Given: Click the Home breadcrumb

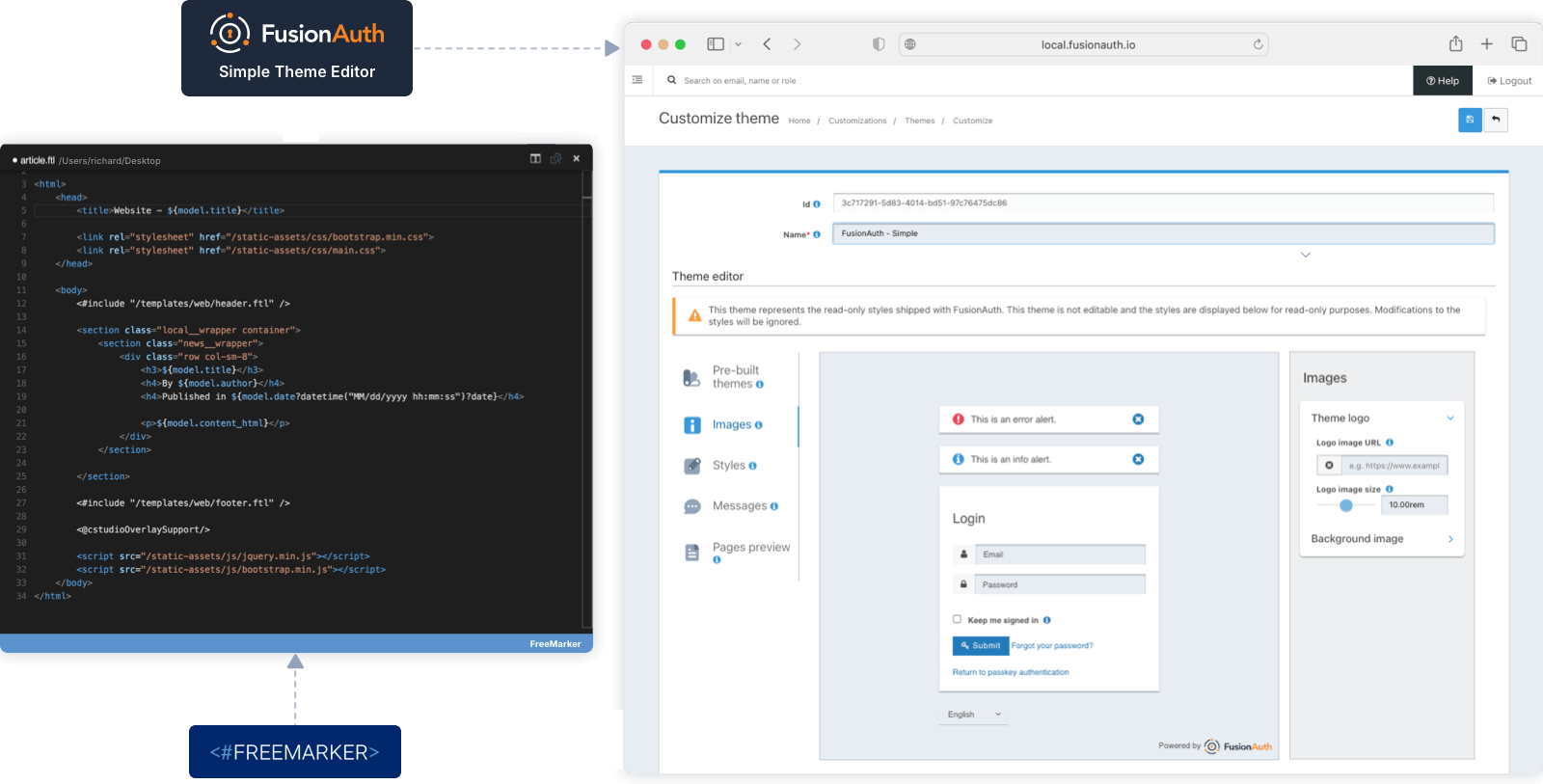Looking at the screenshot, I should pyautogui.click(x=799, y=121).
